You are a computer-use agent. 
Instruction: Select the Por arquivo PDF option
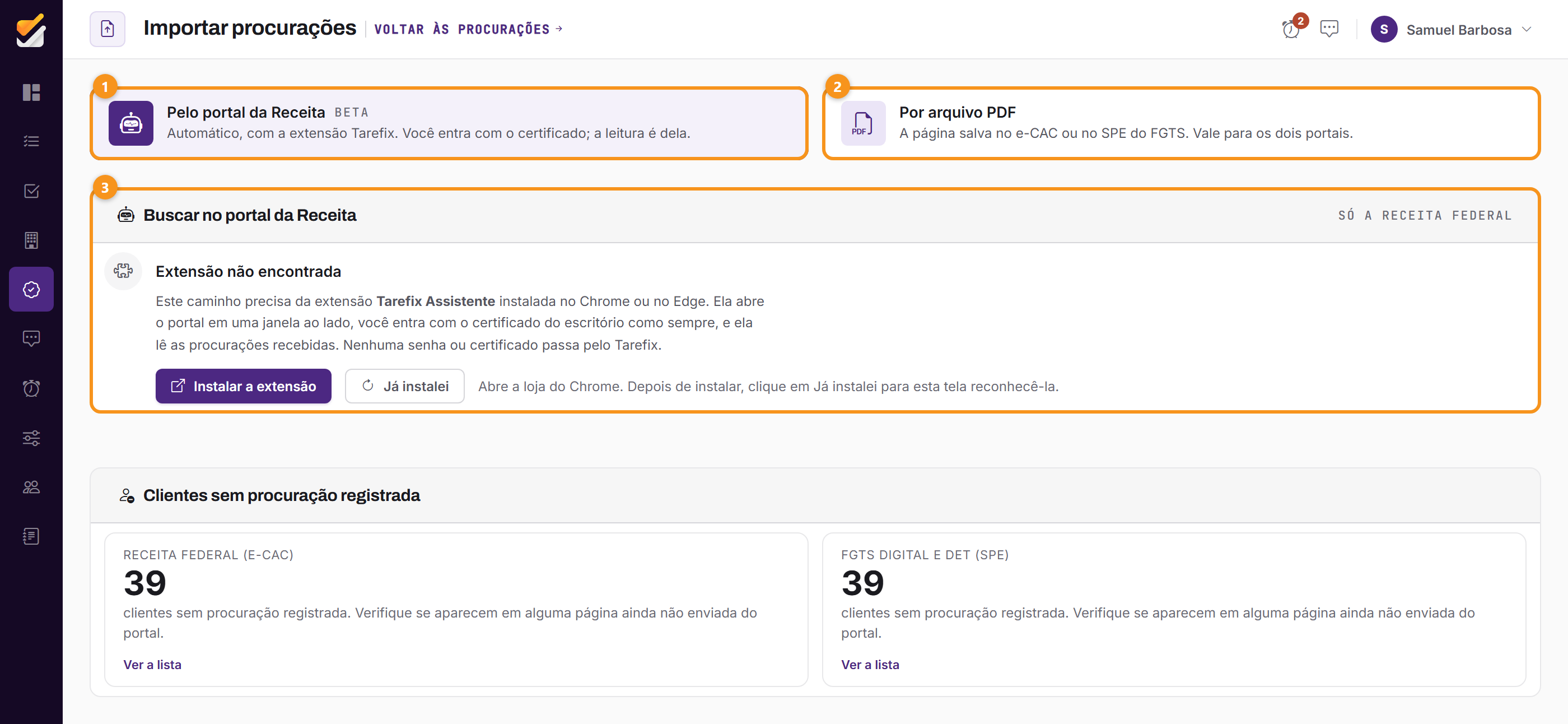(1181, 123)
